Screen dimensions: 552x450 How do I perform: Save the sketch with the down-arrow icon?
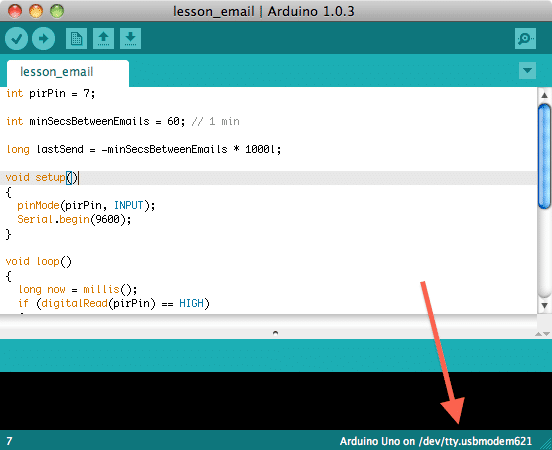coord(130,38)
